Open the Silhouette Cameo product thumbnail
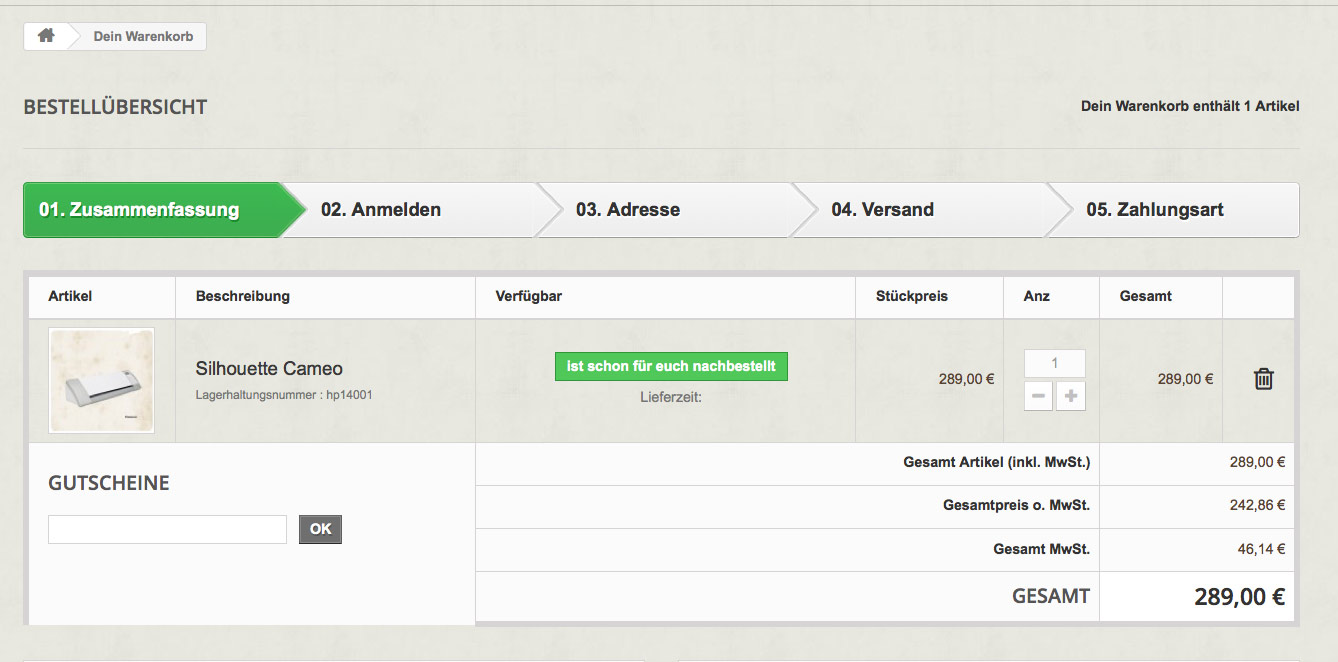This screenshot has height=662, width=1338. (x=101, y=380)
